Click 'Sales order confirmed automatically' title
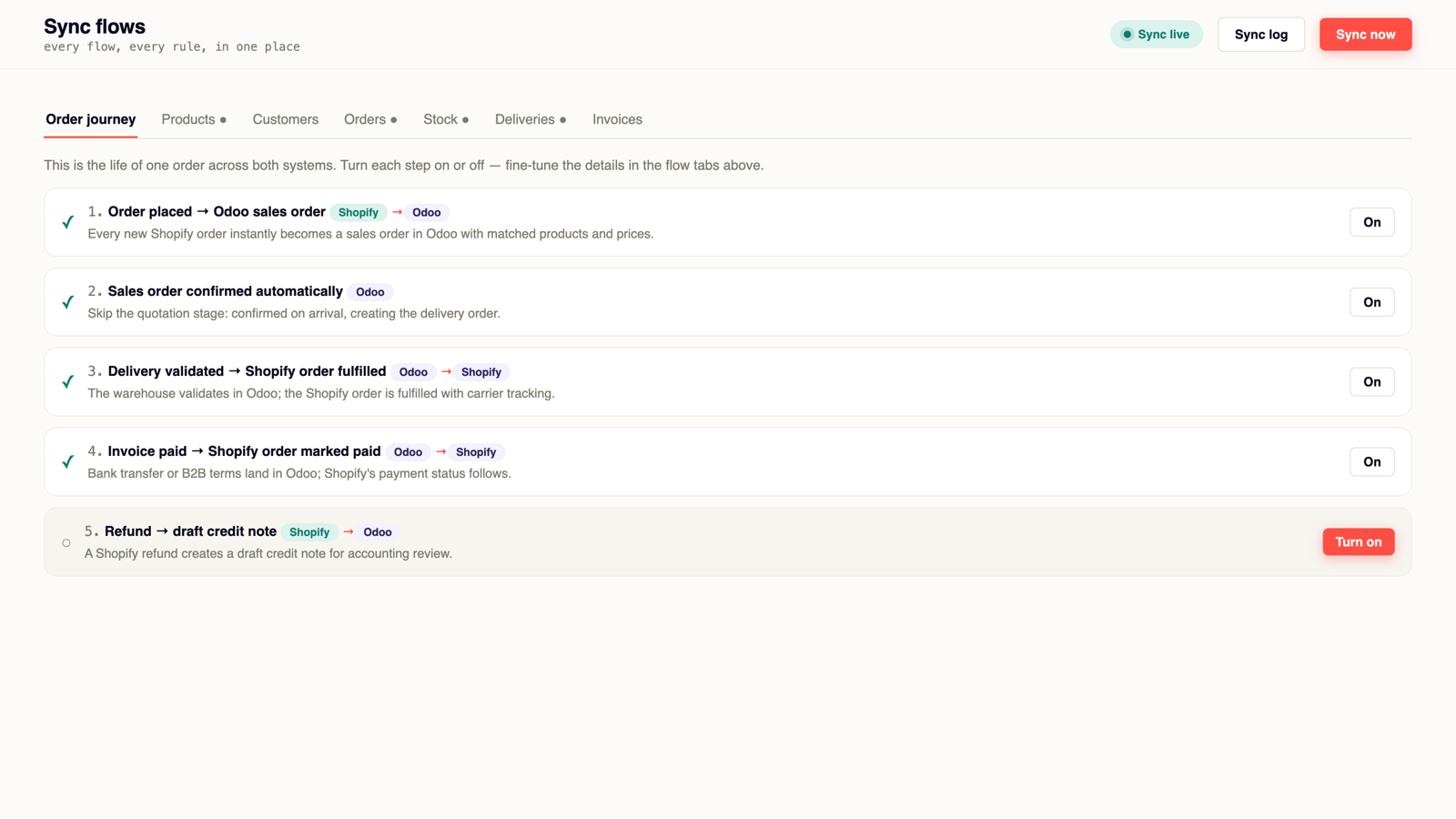Screen dimensions: 1456x819 226,292
